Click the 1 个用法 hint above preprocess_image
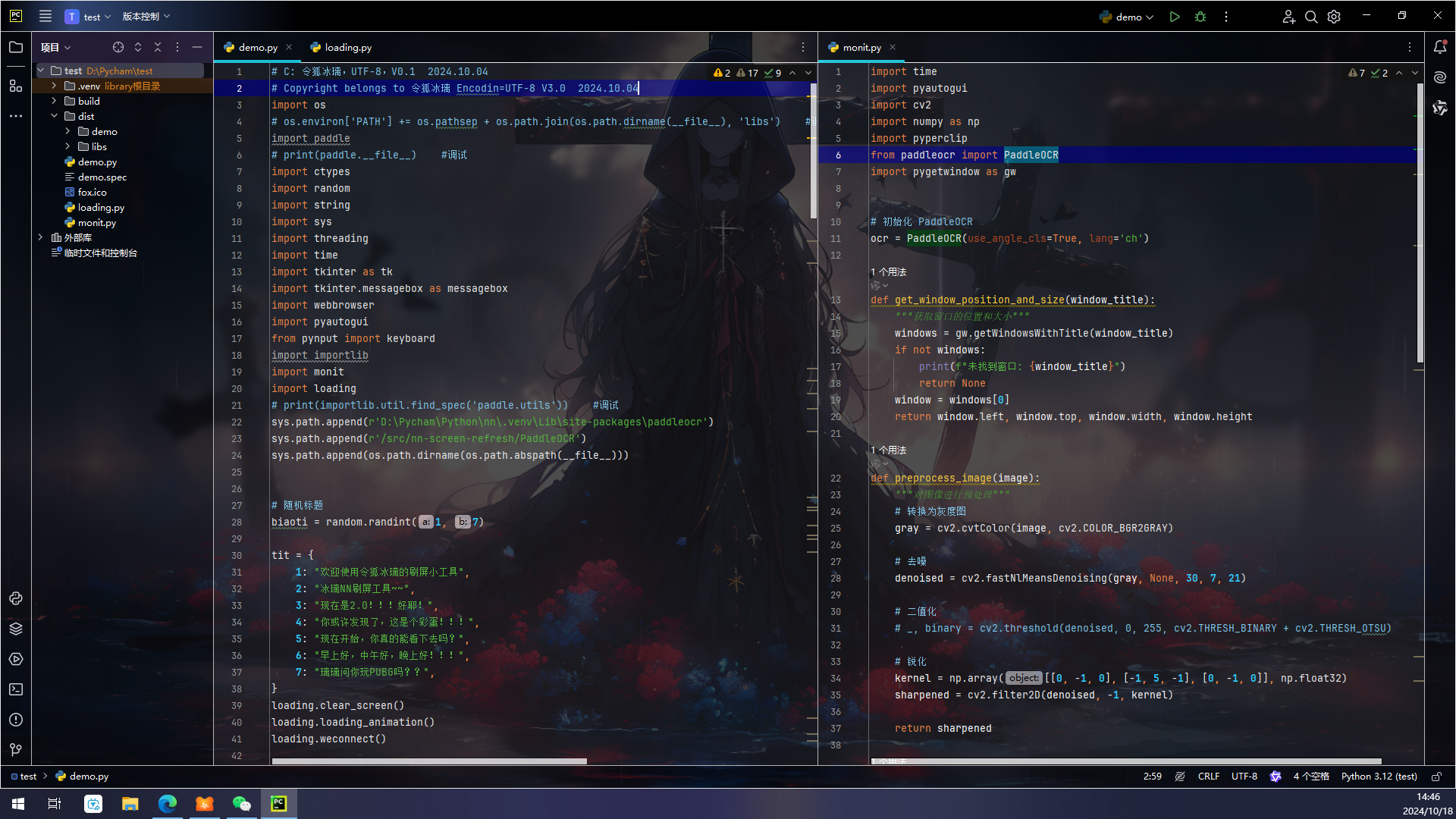Image resolution: width=1456 pixels, height=819 pixels. [x=888, y=450]
